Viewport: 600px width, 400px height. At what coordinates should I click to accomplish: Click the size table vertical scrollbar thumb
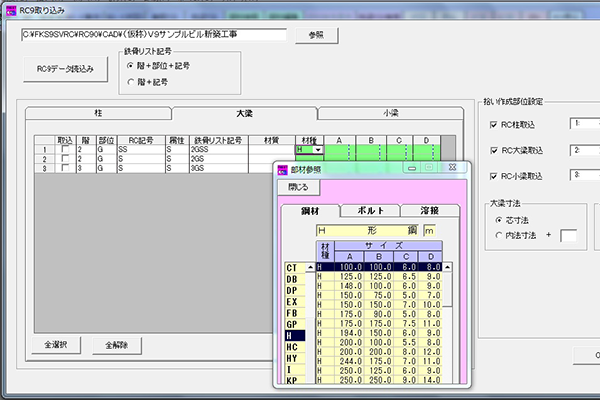447,289
